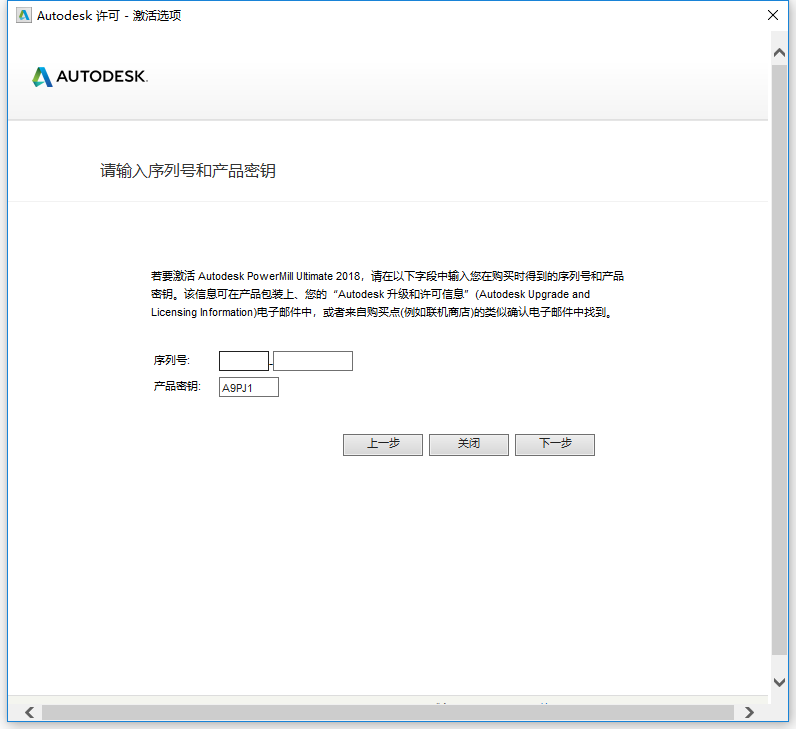Click horizontal scrollbar left arrow
796x729 pixels.
click(29, 712)
